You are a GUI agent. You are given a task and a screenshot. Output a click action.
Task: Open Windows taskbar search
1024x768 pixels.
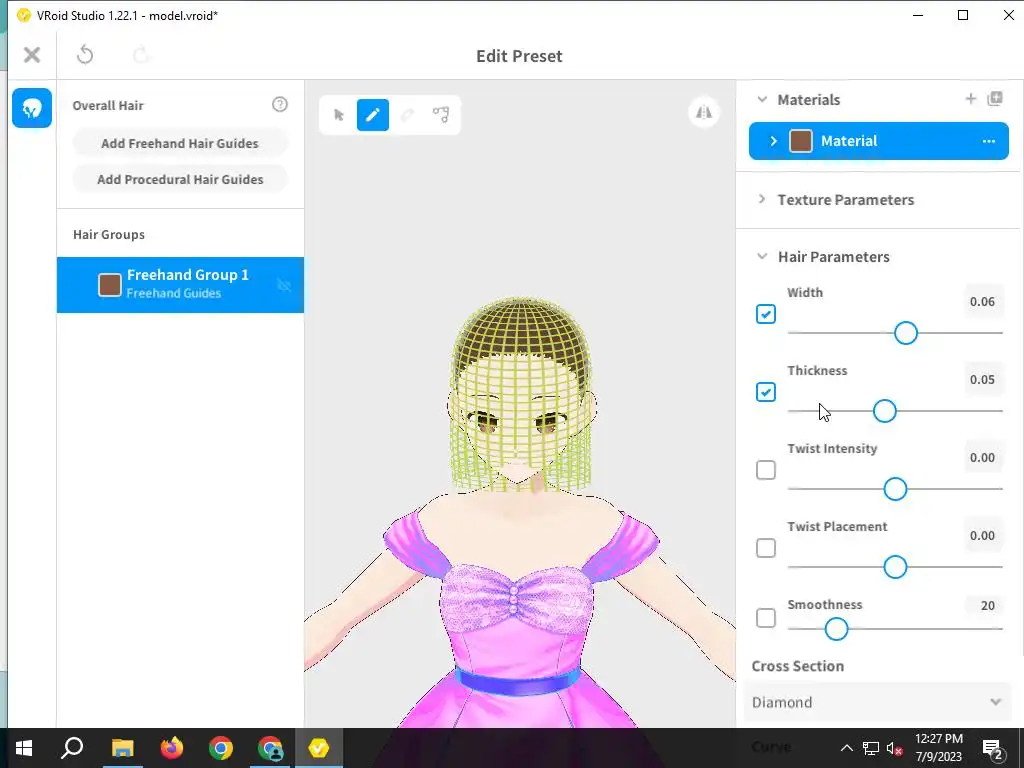[x=72, y=748]
